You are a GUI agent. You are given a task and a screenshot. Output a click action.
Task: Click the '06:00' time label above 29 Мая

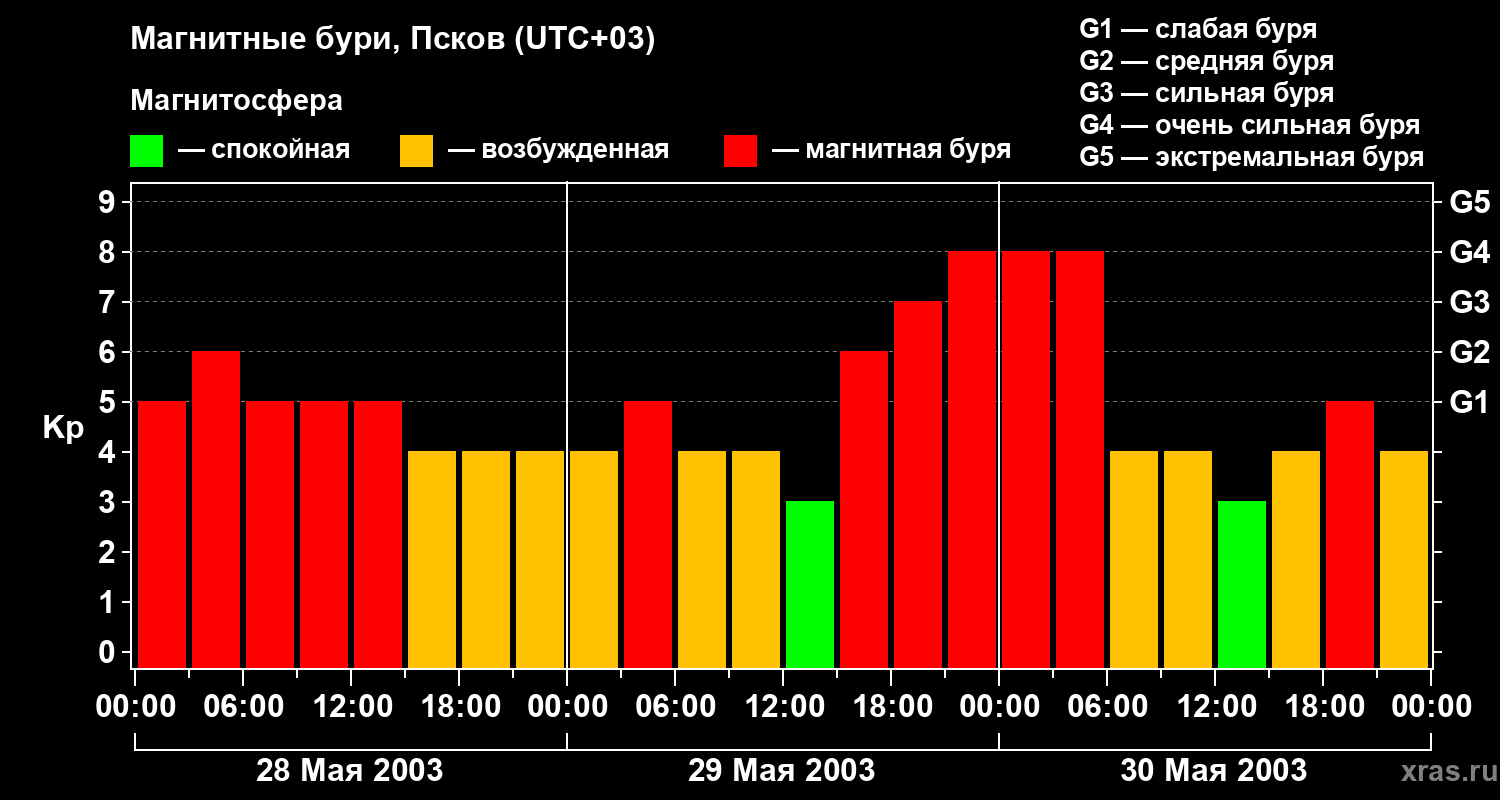675,707
